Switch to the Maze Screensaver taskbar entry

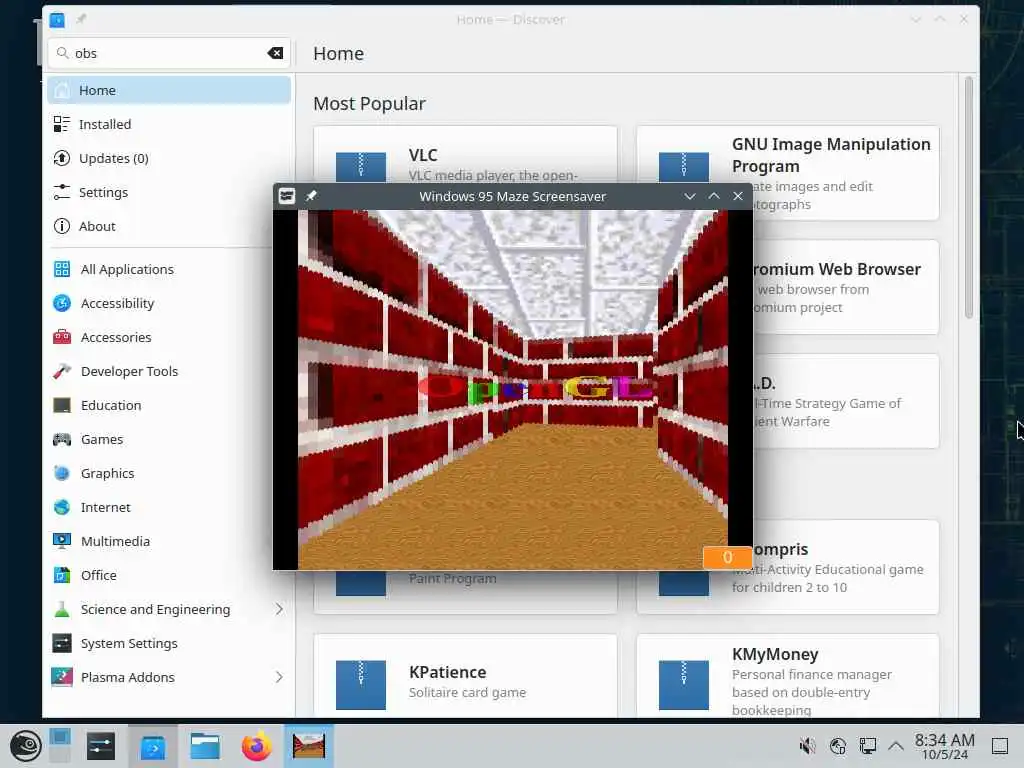click(309, 746)
